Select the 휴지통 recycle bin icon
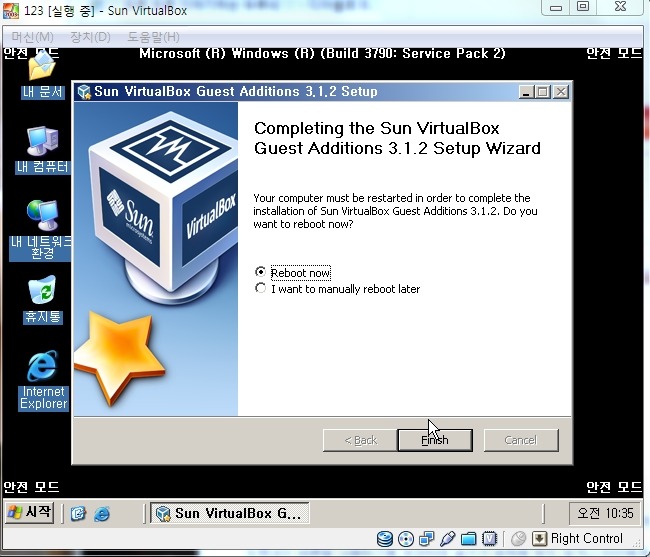Viewport: 650px width, 557px height. [42, 299]
